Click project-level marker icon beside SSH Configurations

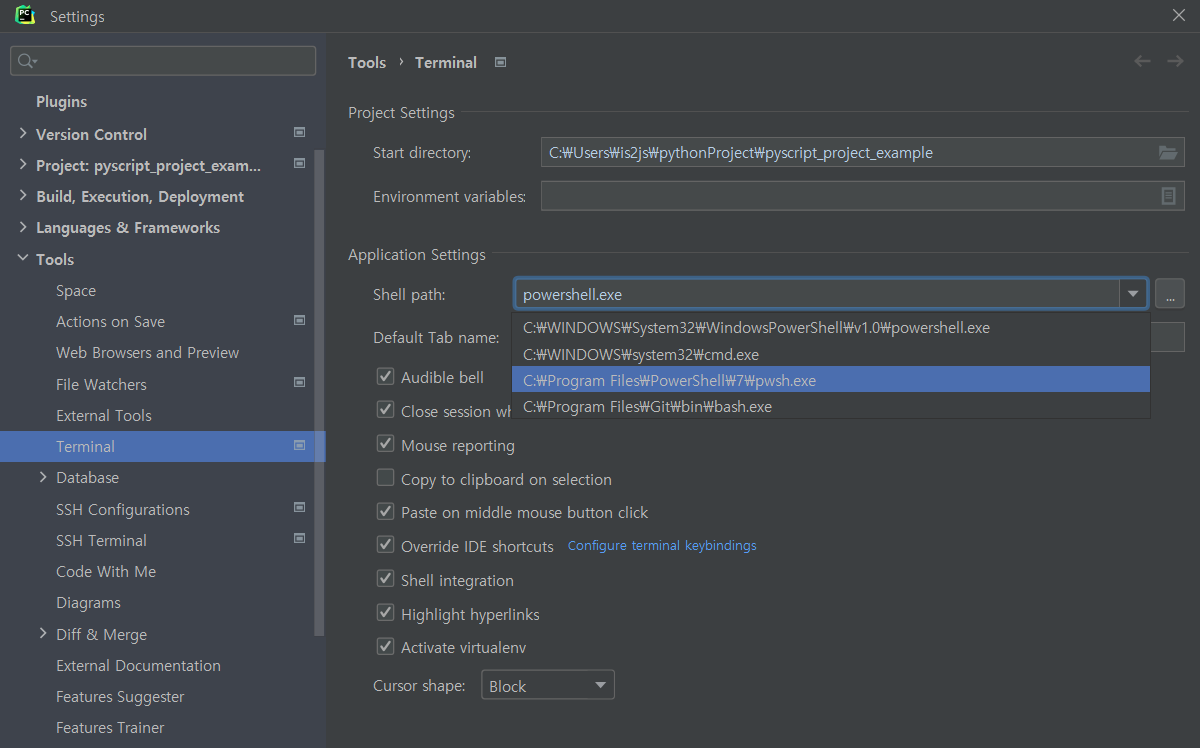pos(299,507)
